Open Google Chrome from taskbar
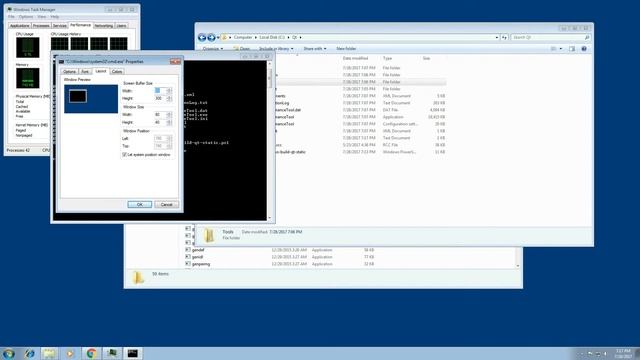Viewport: 640px width, 360px height. point(91,353)
